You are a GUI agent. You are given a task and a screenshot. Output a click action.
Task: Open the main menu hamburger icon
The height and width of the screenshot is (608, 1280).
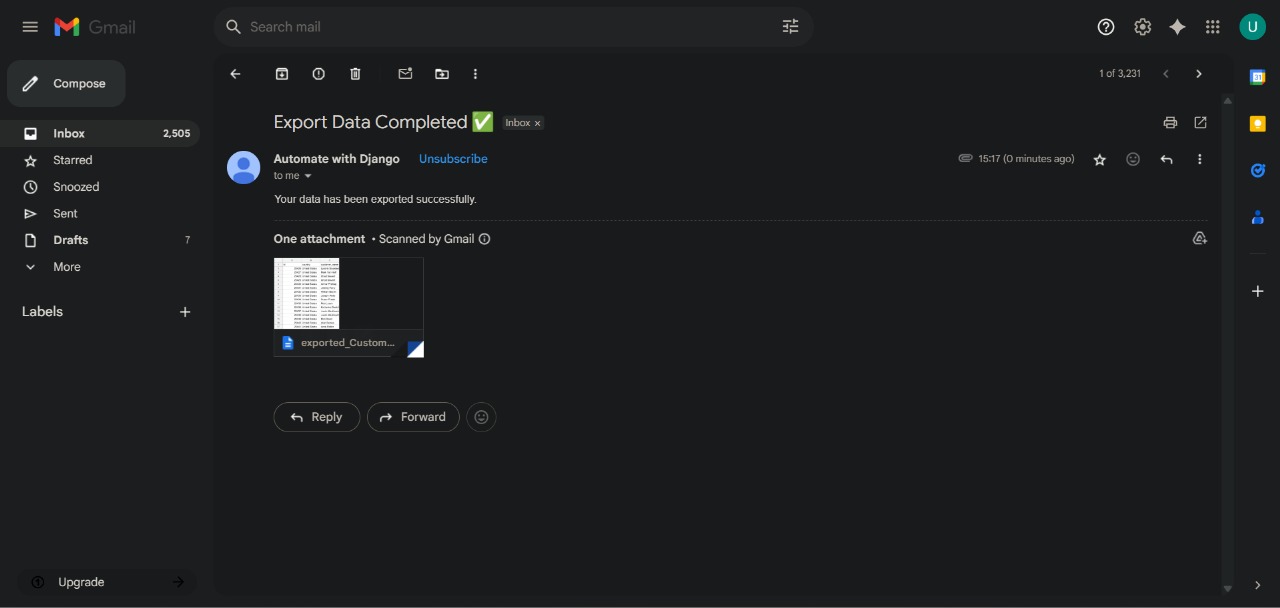tap(30, 27)
